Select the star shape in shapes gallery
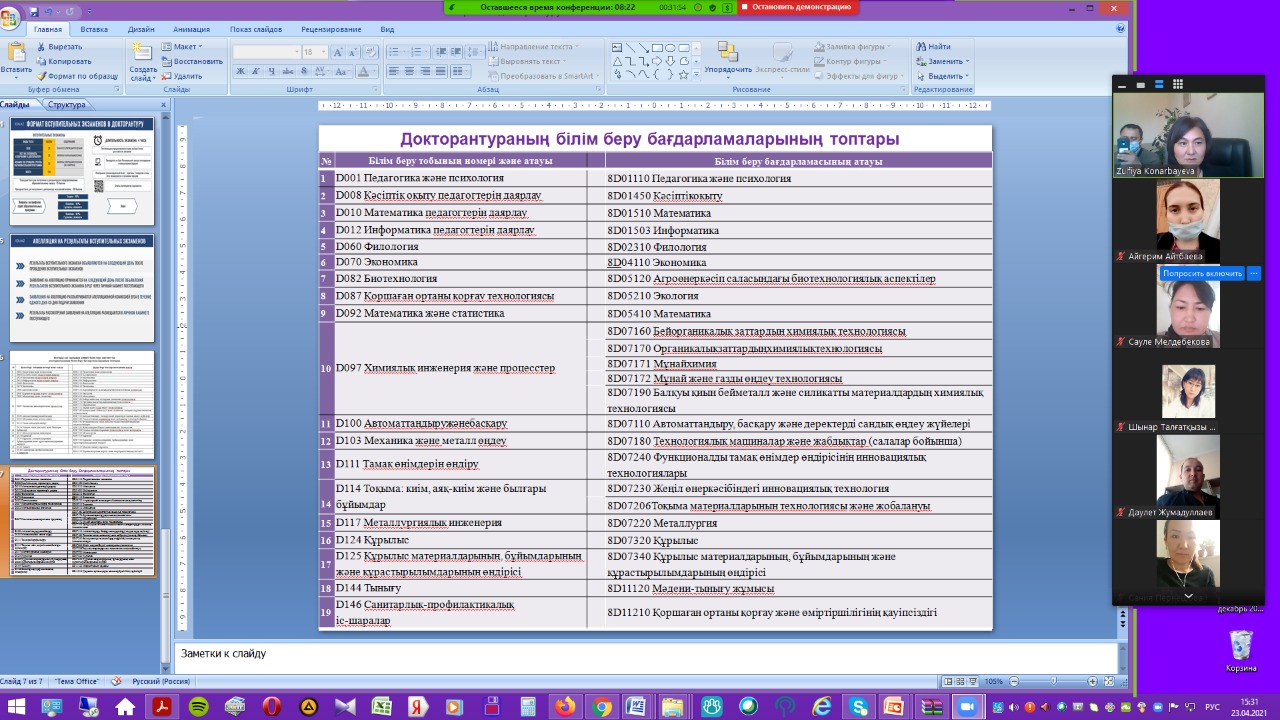1280x720 pixels. [x=683, y=74]
